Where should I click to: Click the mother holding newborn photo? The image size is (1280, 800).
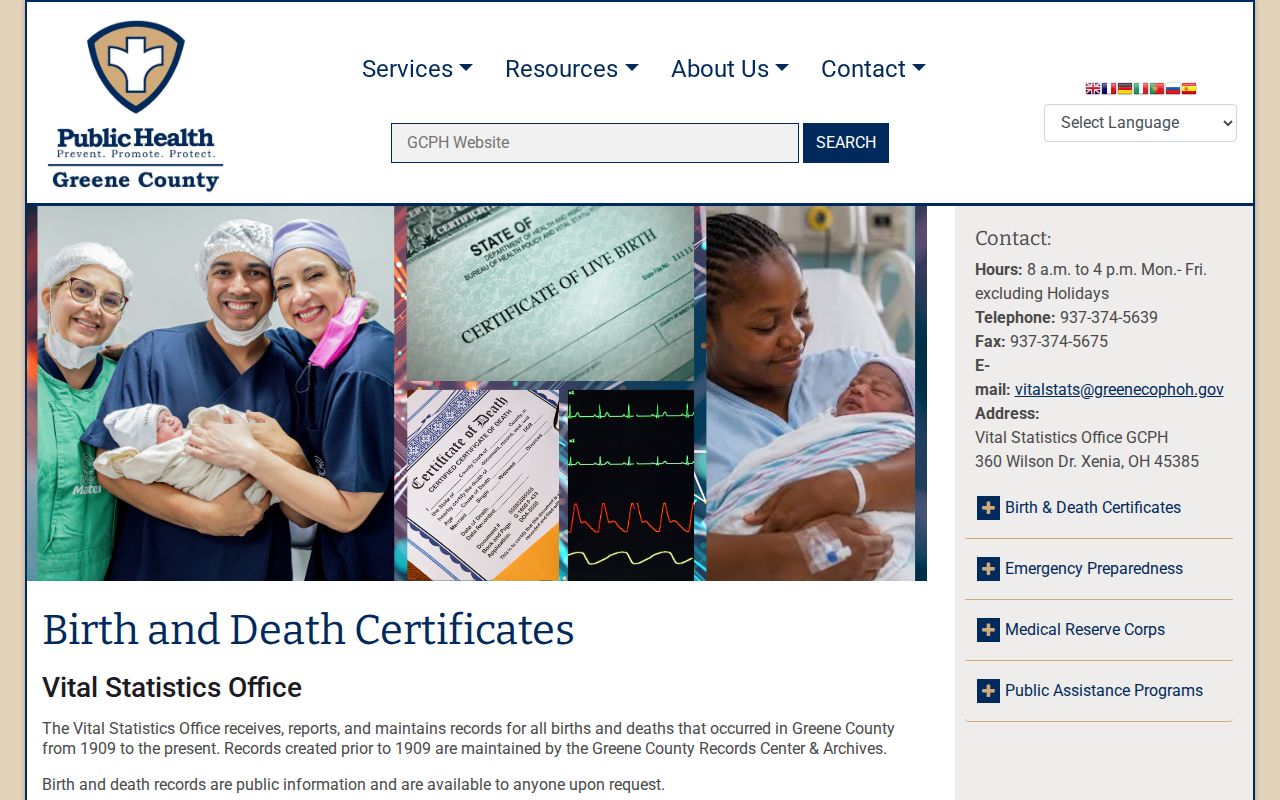tap(811, 393)
